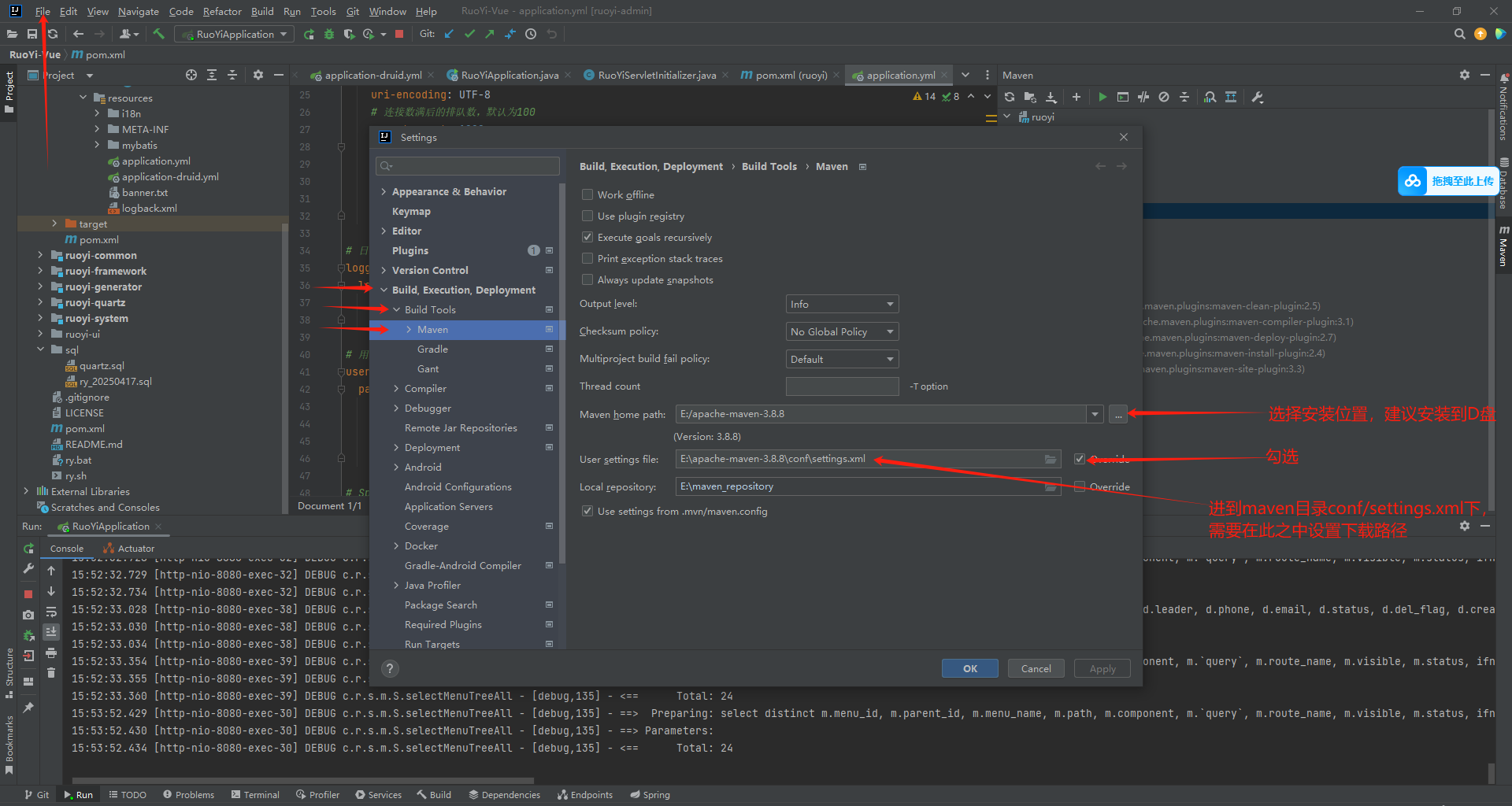Screen dimensions: 1512x806
Task: Switch to Actuator tab in Run panel
Action: click(x=129, y=549)
